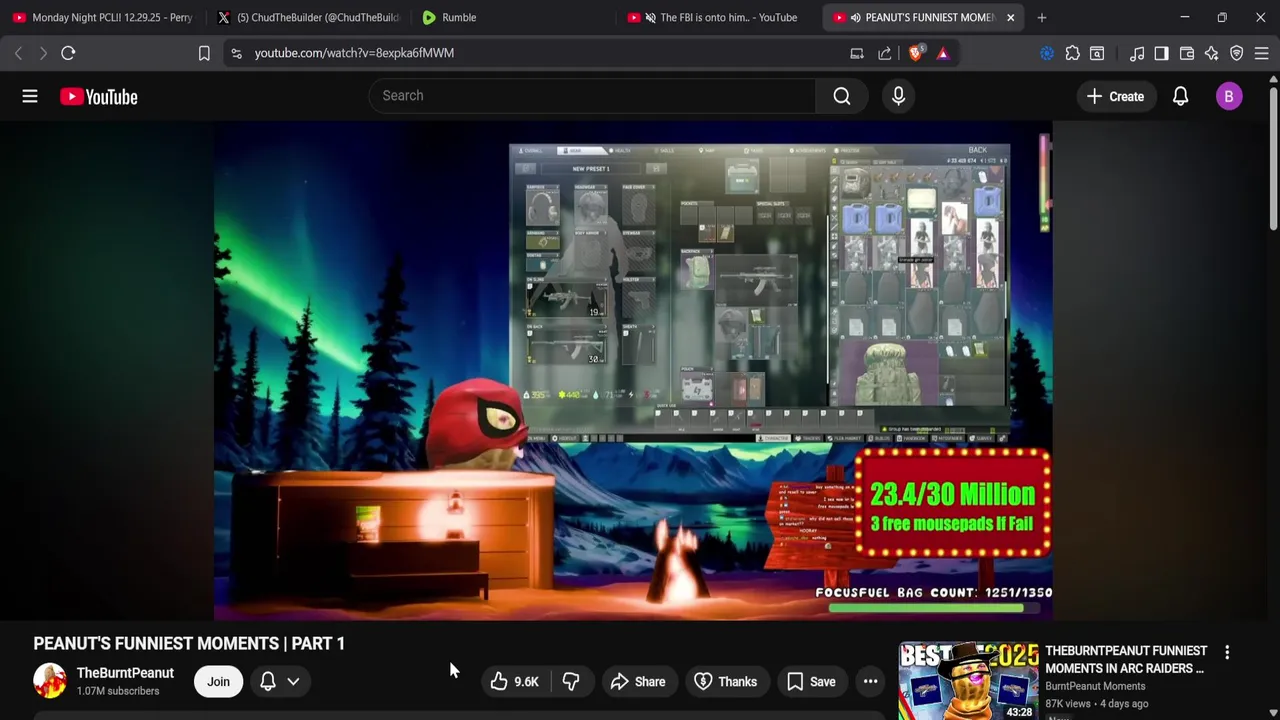The image size is (1280, 720).
Task: Switch to the Rumble tab
Action: [511, 17]
